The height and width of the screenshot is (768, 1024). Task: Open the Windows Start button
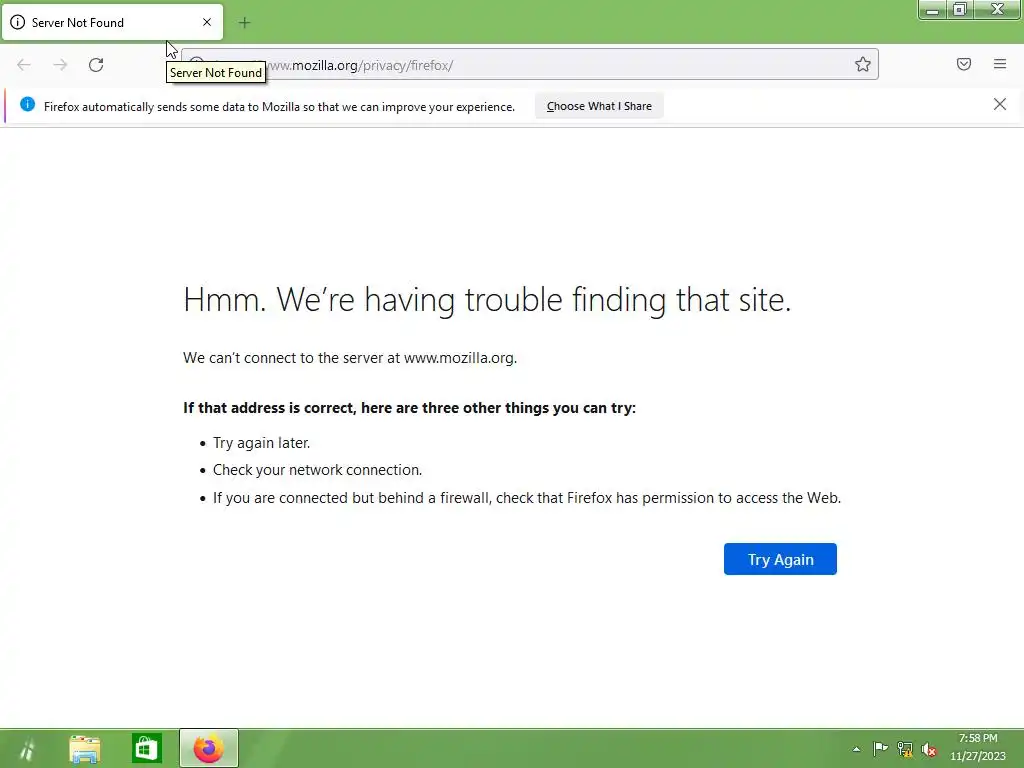point(27,748)
